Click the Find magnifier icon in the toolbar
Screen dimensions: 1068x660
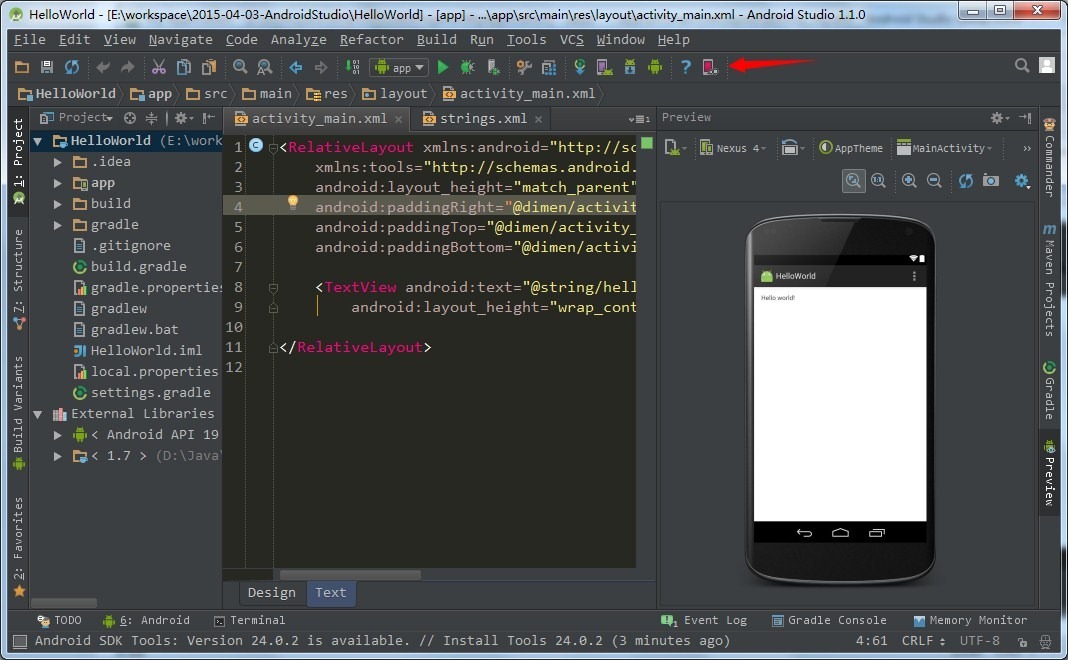pyautogui.click(x=240, y=67)
